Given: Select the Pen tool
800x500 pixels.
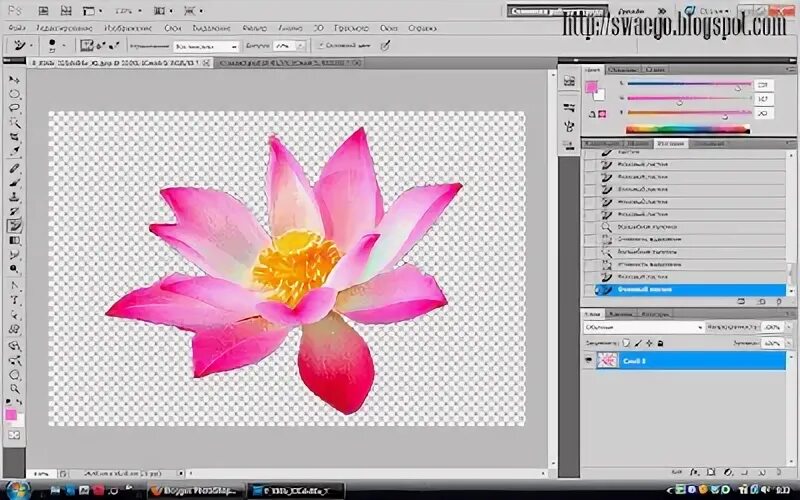Looking at the screenshot, I should pyautogui.click(x=14, y=286).
